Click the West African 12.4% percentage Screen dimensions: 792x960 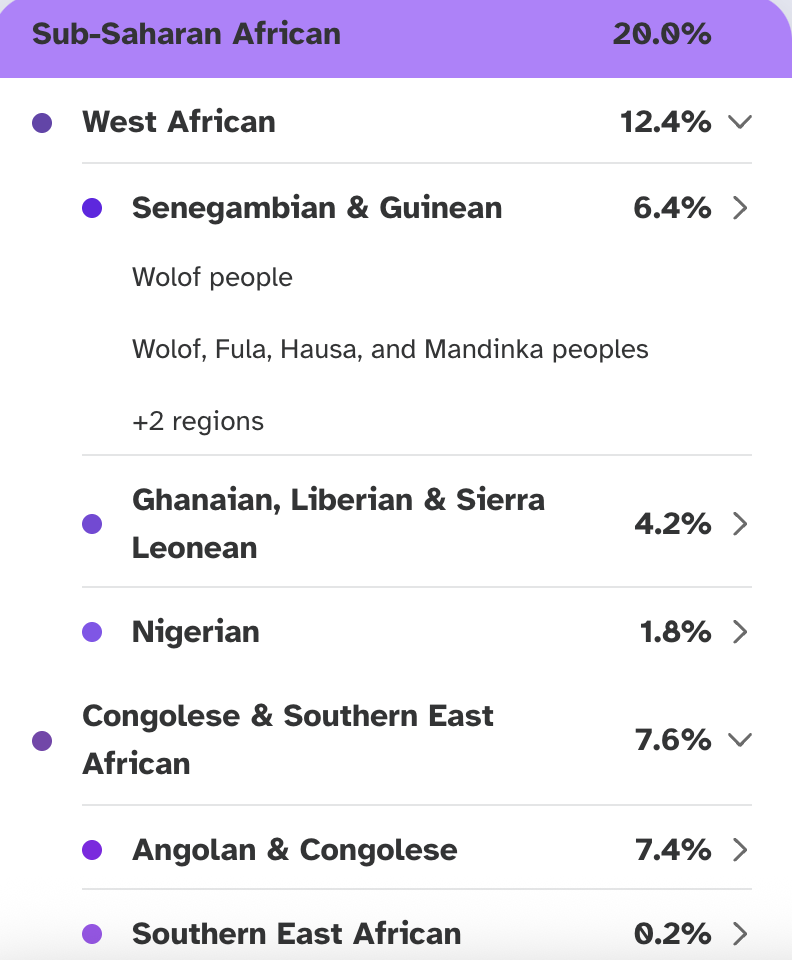665,123
